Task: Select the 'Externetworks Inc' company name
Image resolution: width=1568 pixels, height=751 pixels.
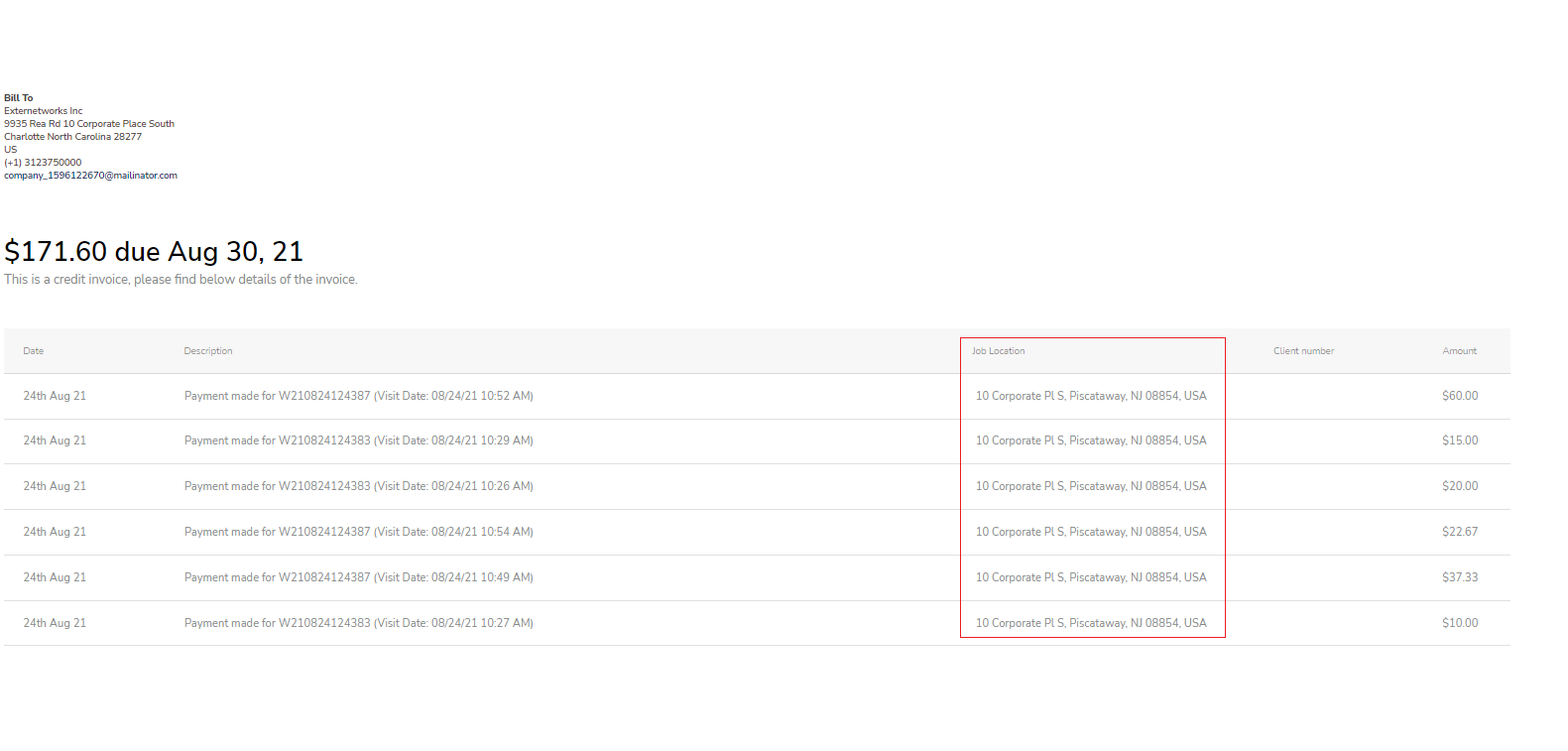Action: point(44,111)
